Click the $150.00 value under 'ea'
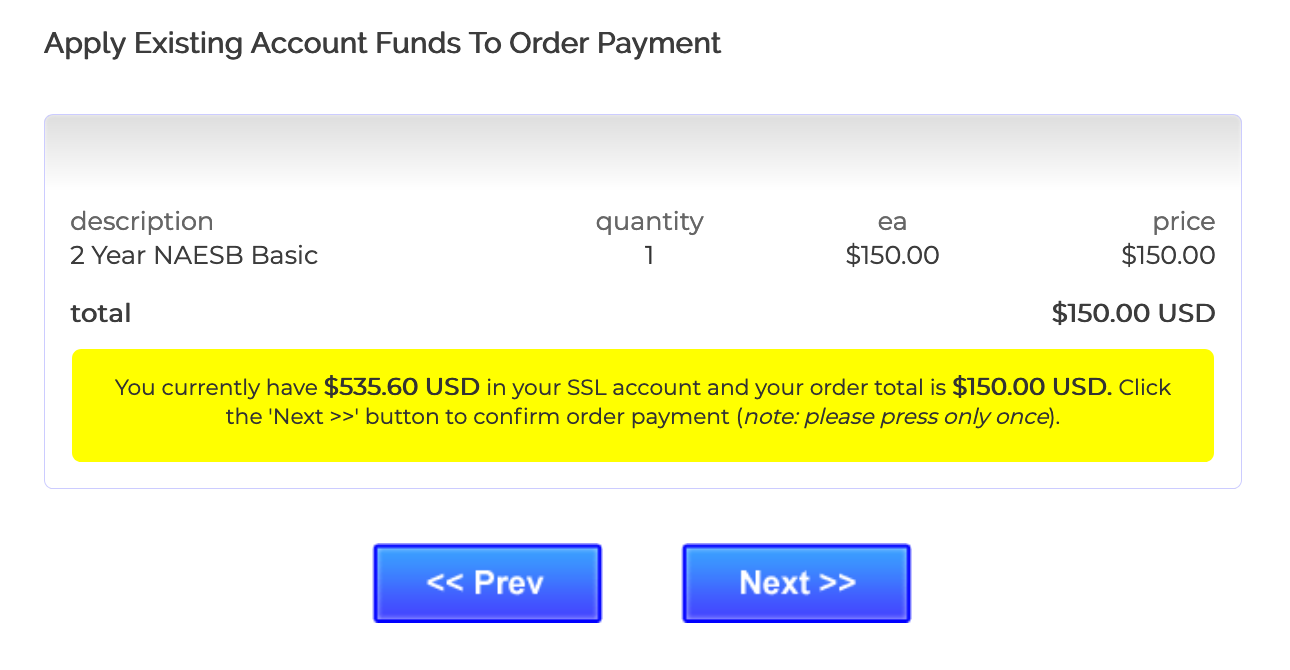This screenshot has width=1290, height=670. [x=892, y=256]
